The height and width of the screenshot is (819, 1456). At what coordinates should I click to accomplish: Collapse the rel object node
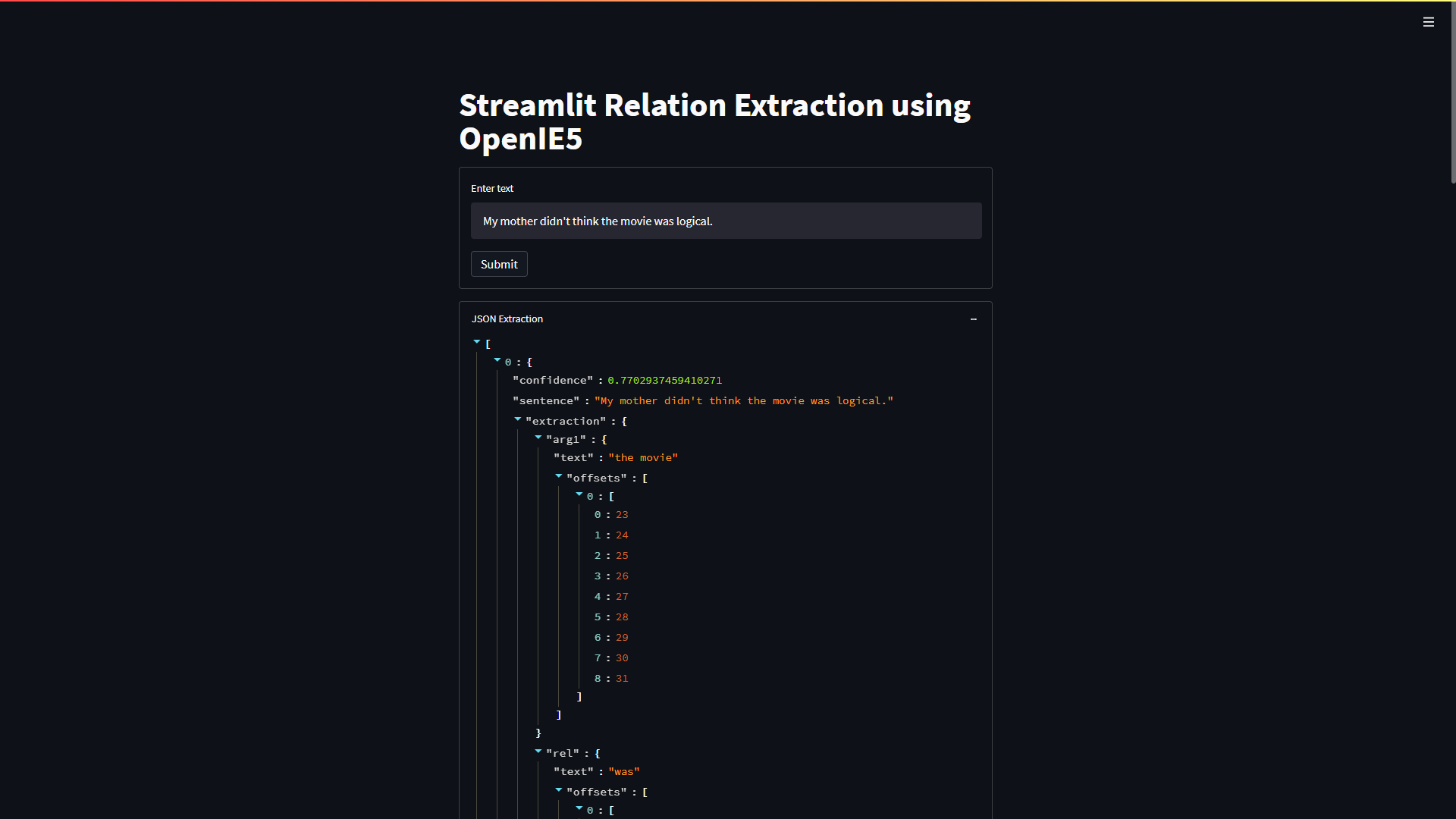click(538, 751)
